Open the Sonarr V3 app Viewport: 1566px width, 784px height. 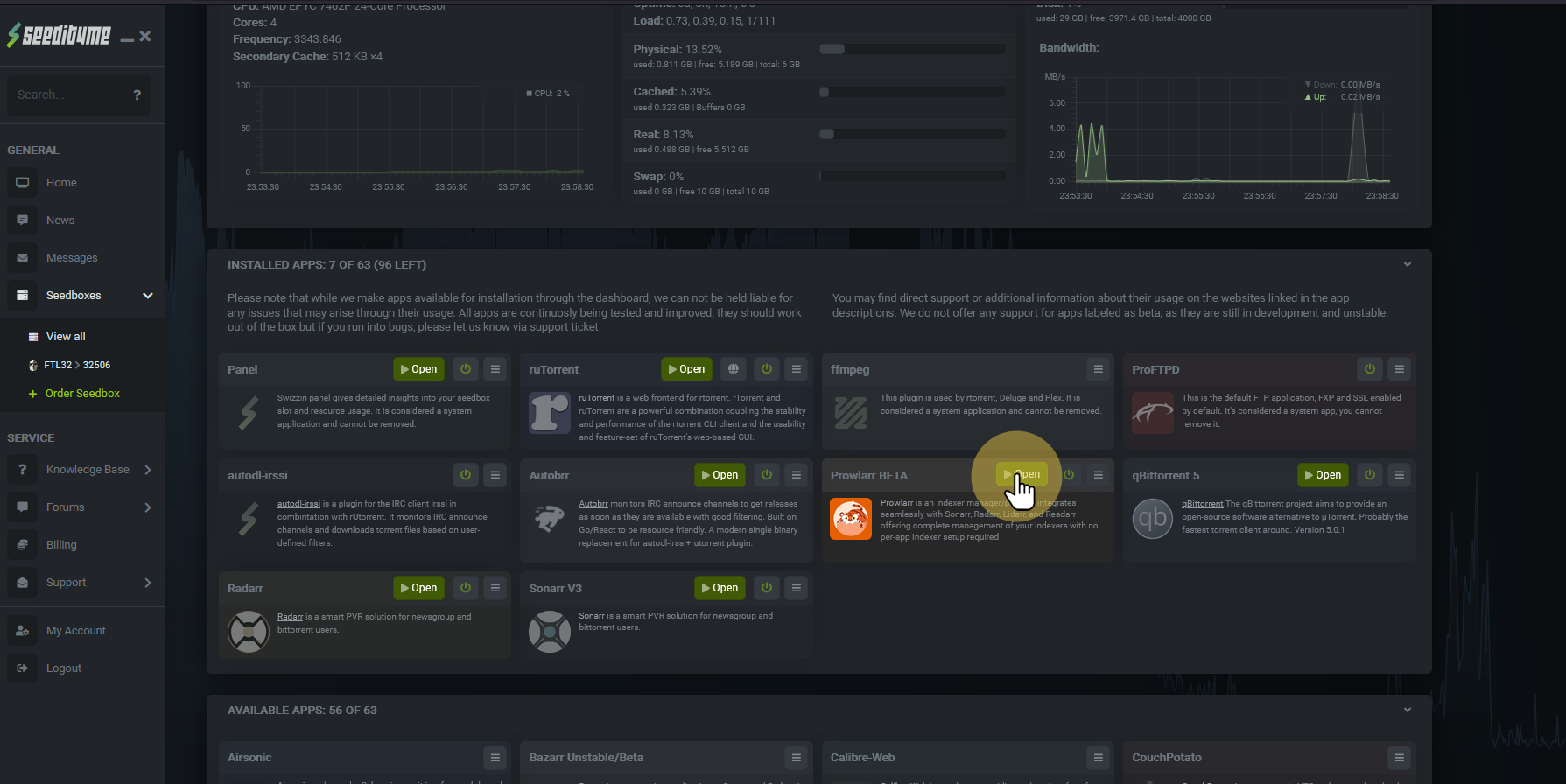720,588
